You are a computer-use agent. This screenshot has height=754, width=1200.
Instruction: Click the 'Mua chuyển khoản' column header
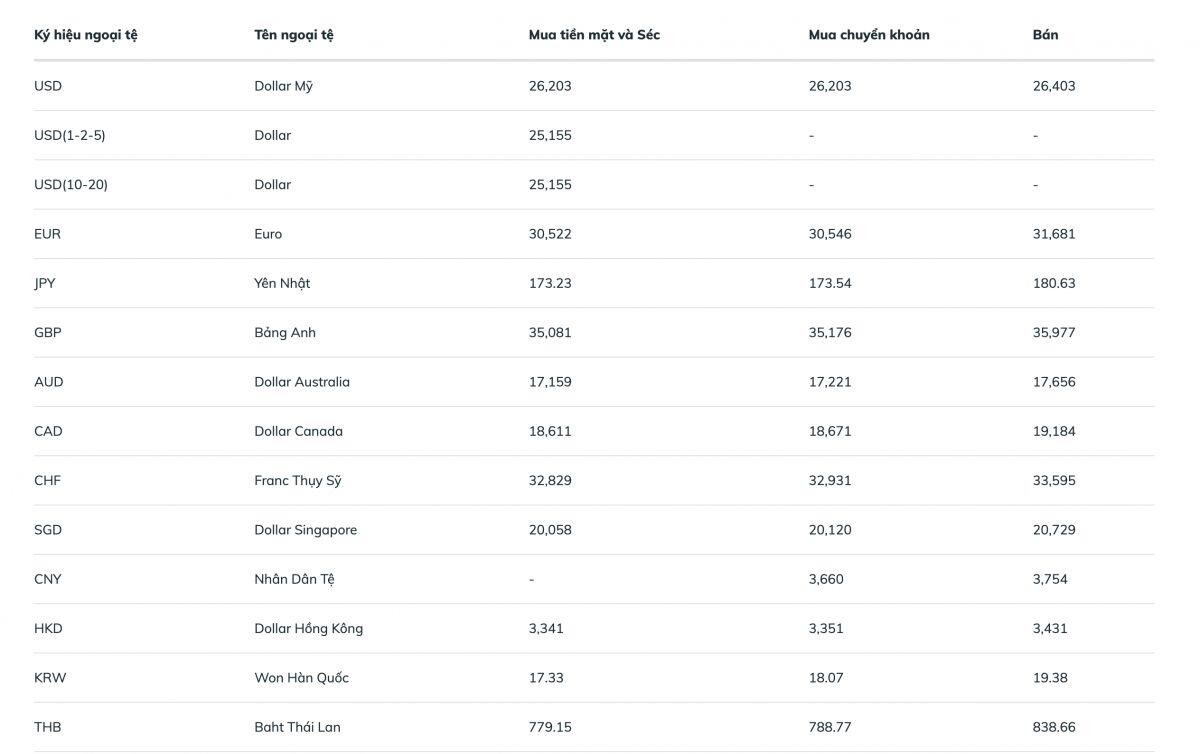(869, 35)
